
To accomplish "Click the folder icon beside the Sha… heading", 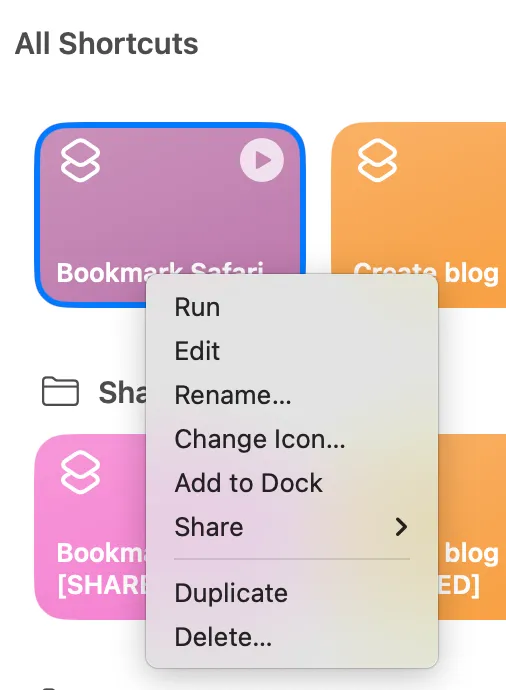I will [x=60, y=391].
